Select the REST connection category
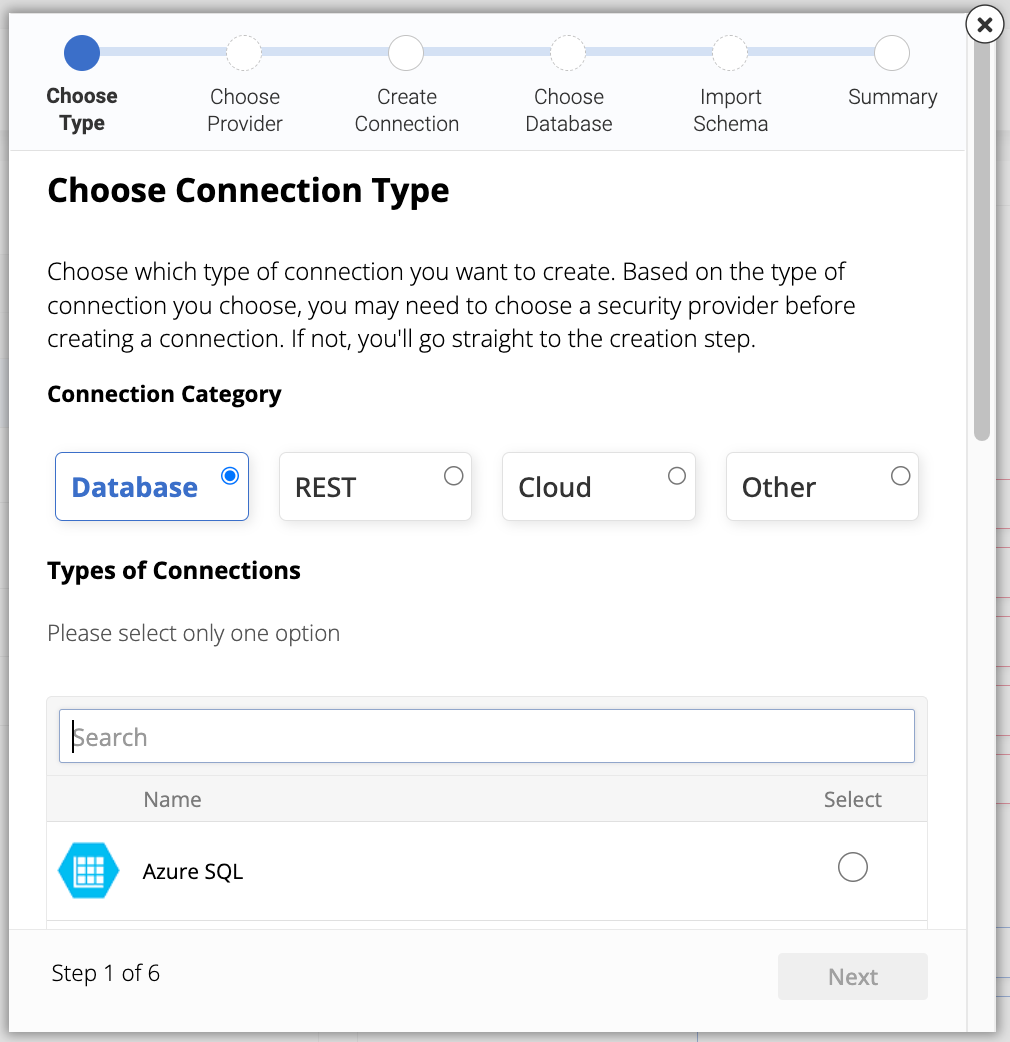The width and height of the screenshot is (1010, 1042). (375, 486)
